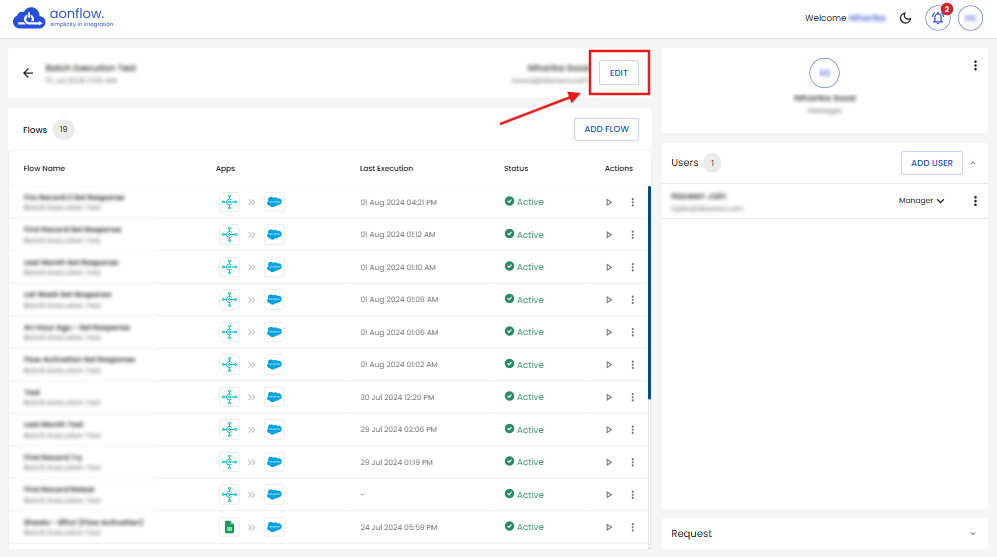Screen dimensions: 997x557
Task: Open actions menu for 01:12 AM flow
Action: [632, 235]
